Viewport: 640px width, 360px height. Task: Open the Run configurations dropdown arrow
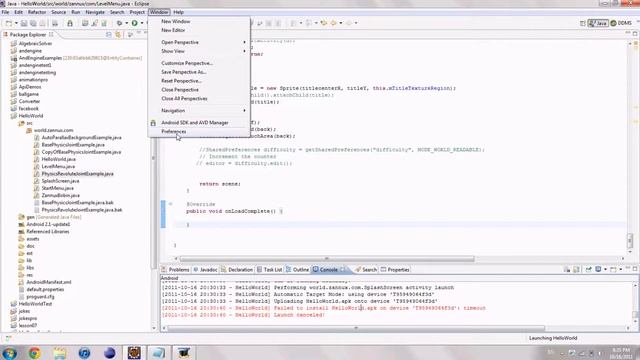pyautogui.click(x=142, y=23)
